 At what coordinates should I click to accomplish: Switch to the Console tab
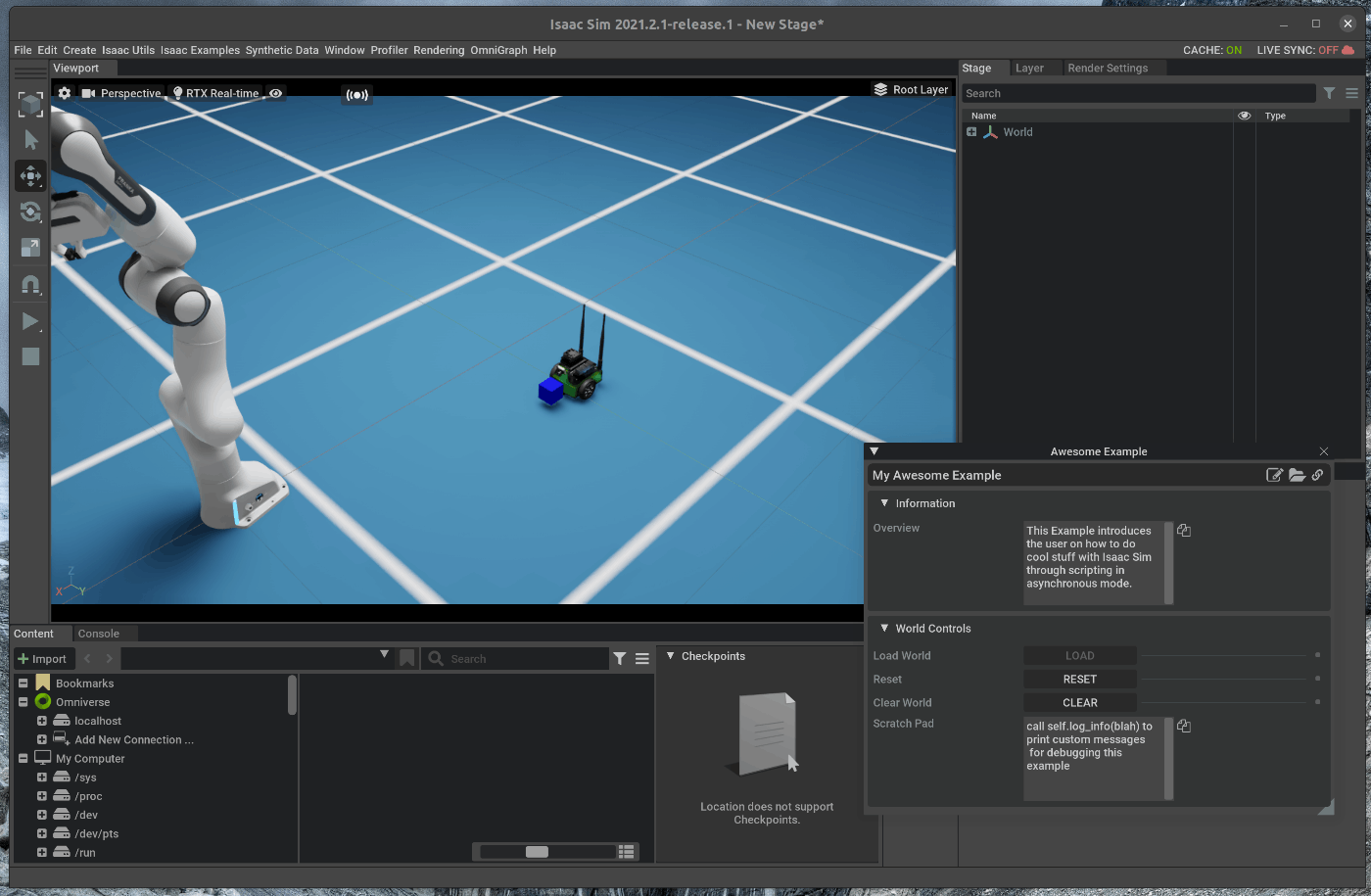point(99,634)
